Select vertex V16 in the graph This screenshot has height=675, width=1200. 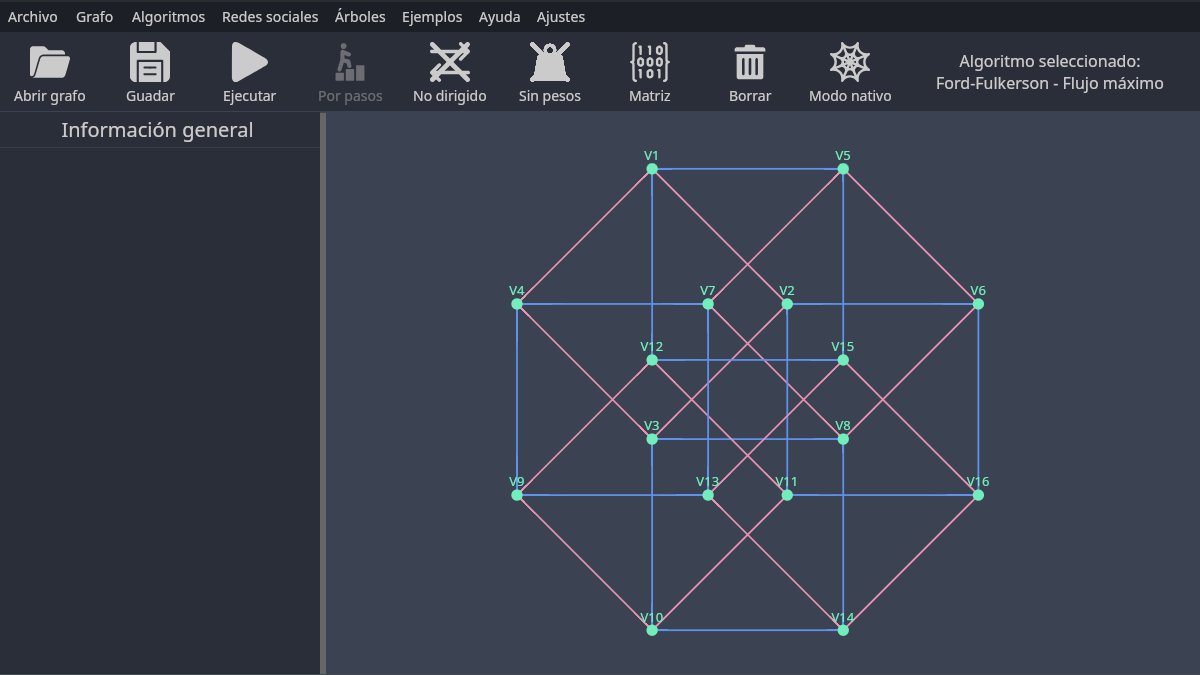[x=978, y=495]
